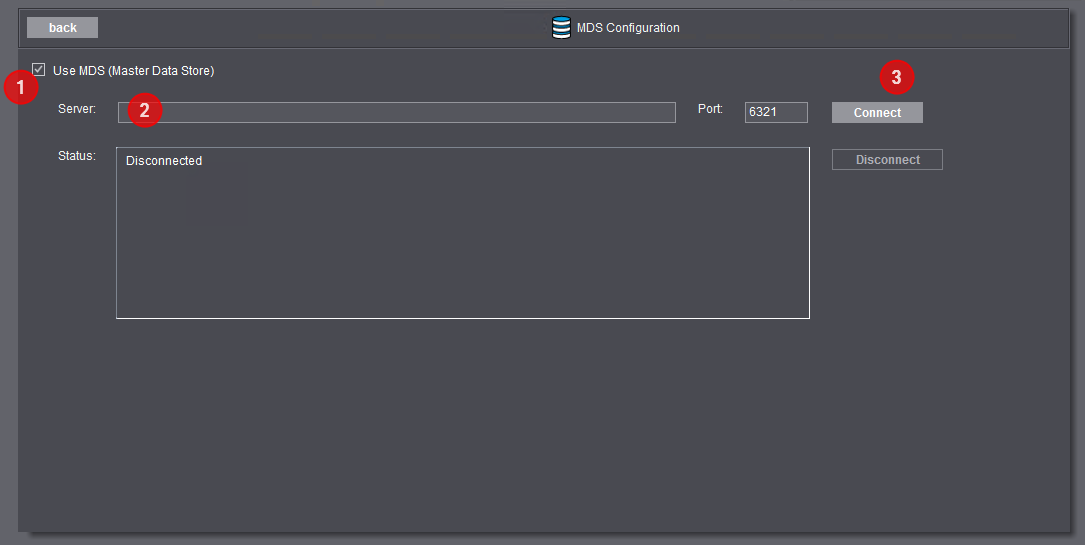The image size is (1085, 545).
Task: Click the empty header bar beside back button
Action: tap(300, 28)
